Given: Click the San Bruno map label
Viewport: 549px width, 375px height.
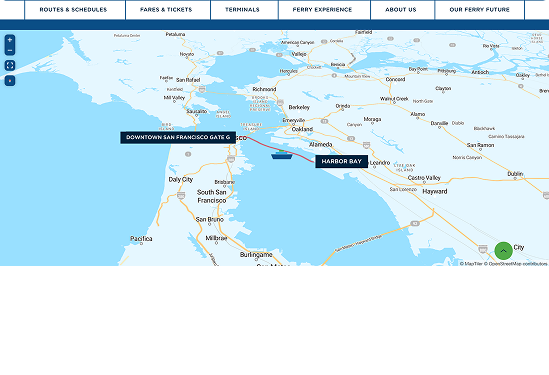Looking at the screenshot, I should 209,219.
